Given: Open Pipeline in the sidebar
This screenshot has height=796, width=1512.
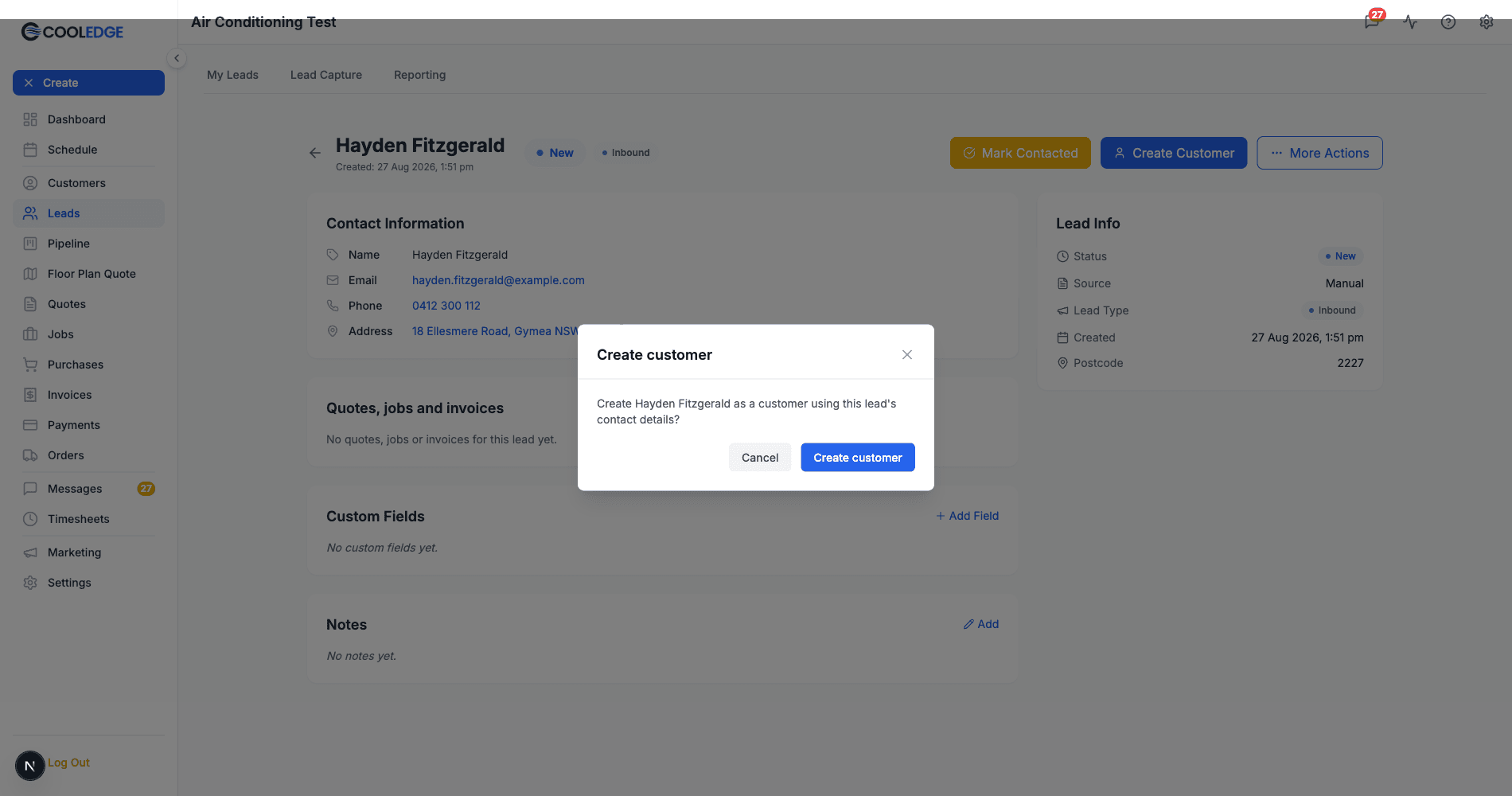Looking at the screenshot, I should [88, 244].
